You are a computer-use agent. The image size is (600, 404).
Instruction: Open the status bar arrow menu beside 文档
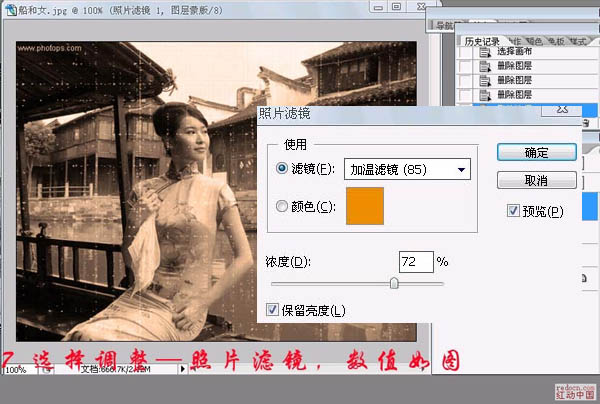coord(183,369)
